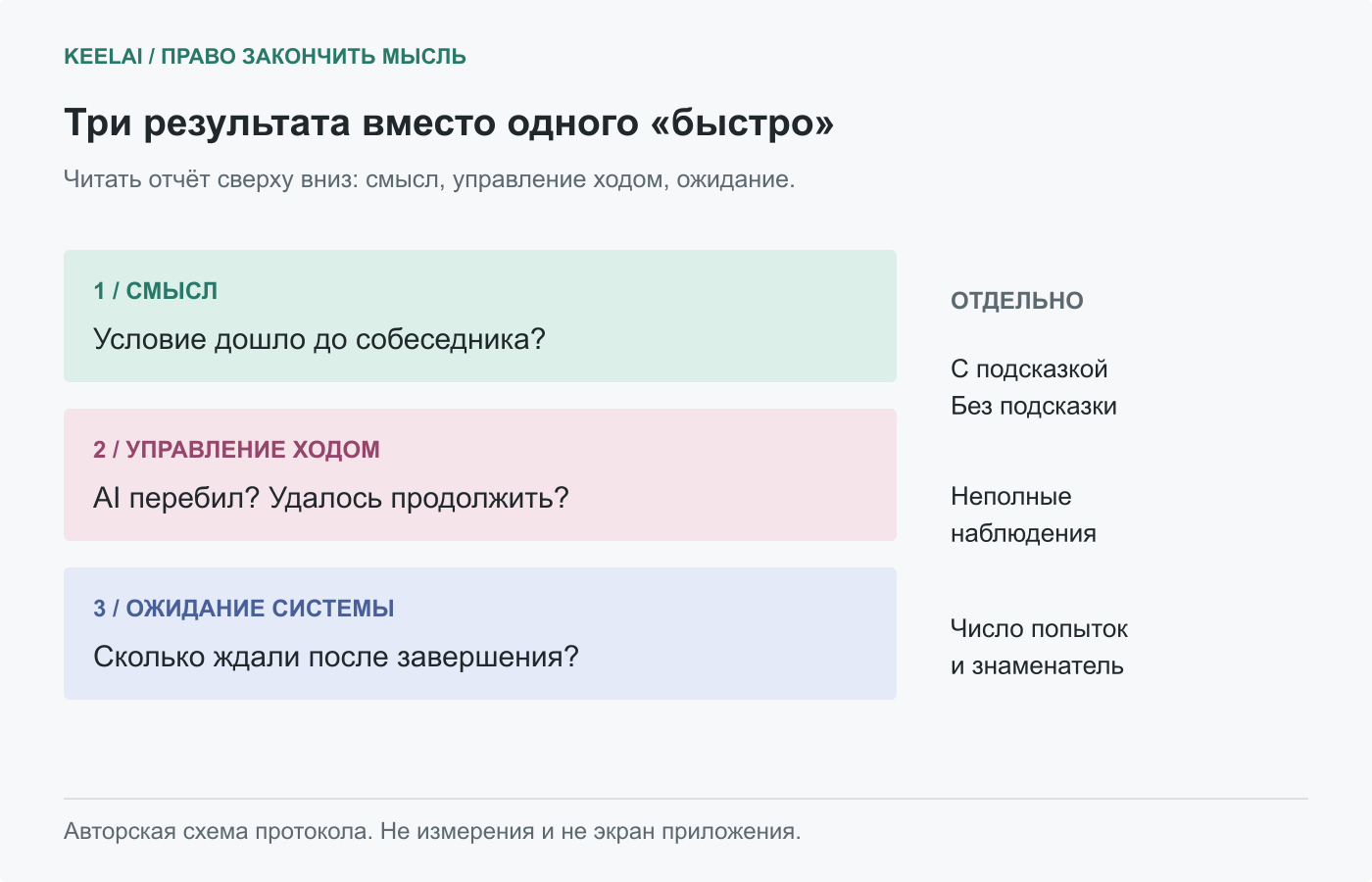Viewport: 1372px width, 882px height.
Task: Click the title 'Три результата вместо одного «быстро»'
Action: [449, 123]
